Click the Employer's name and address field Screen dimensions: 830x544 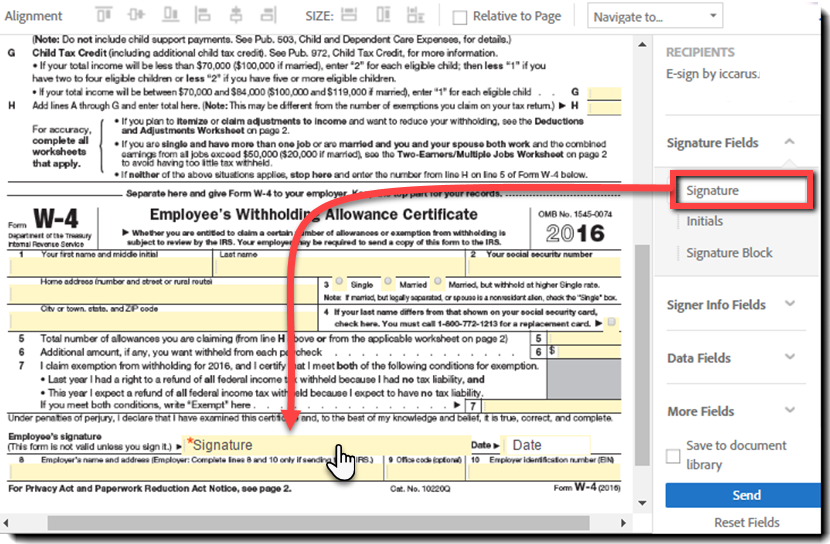(195, 472)
